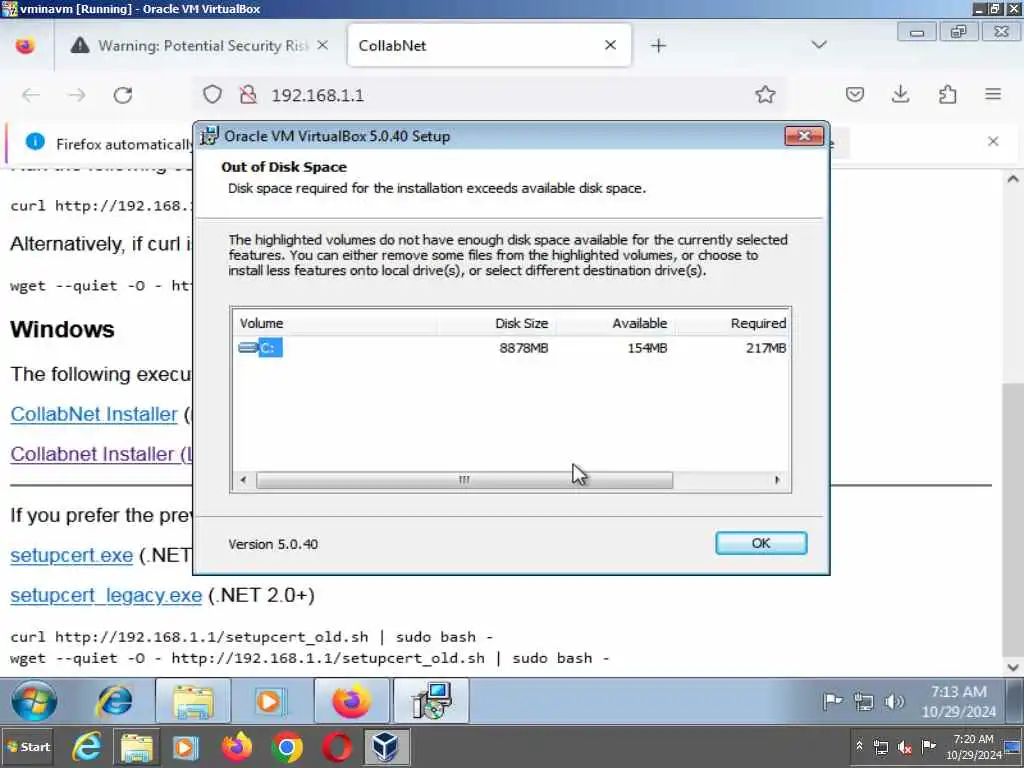
Task: Select the CollabNet browser tab
Action: pyautogui.click(x=489, y=46)
